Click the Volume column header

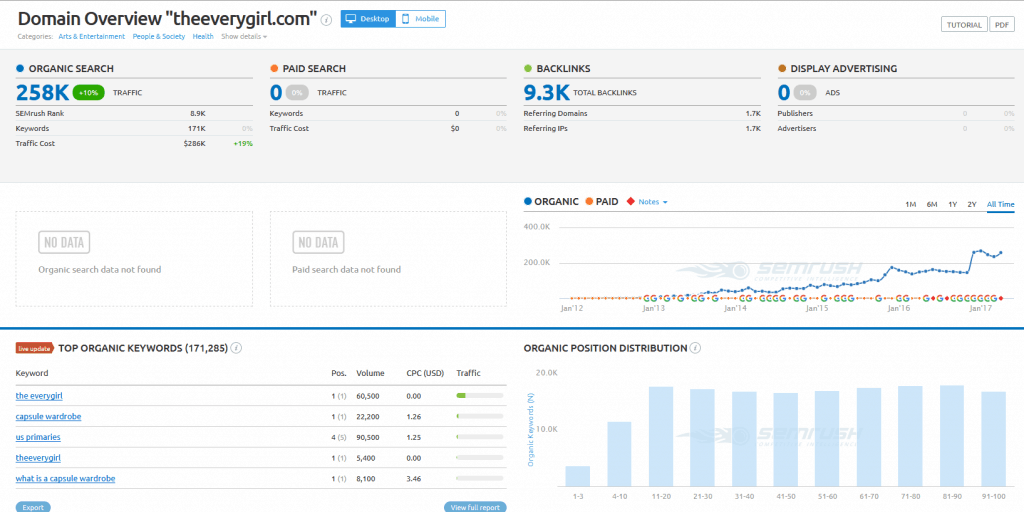tap(369, 374)
